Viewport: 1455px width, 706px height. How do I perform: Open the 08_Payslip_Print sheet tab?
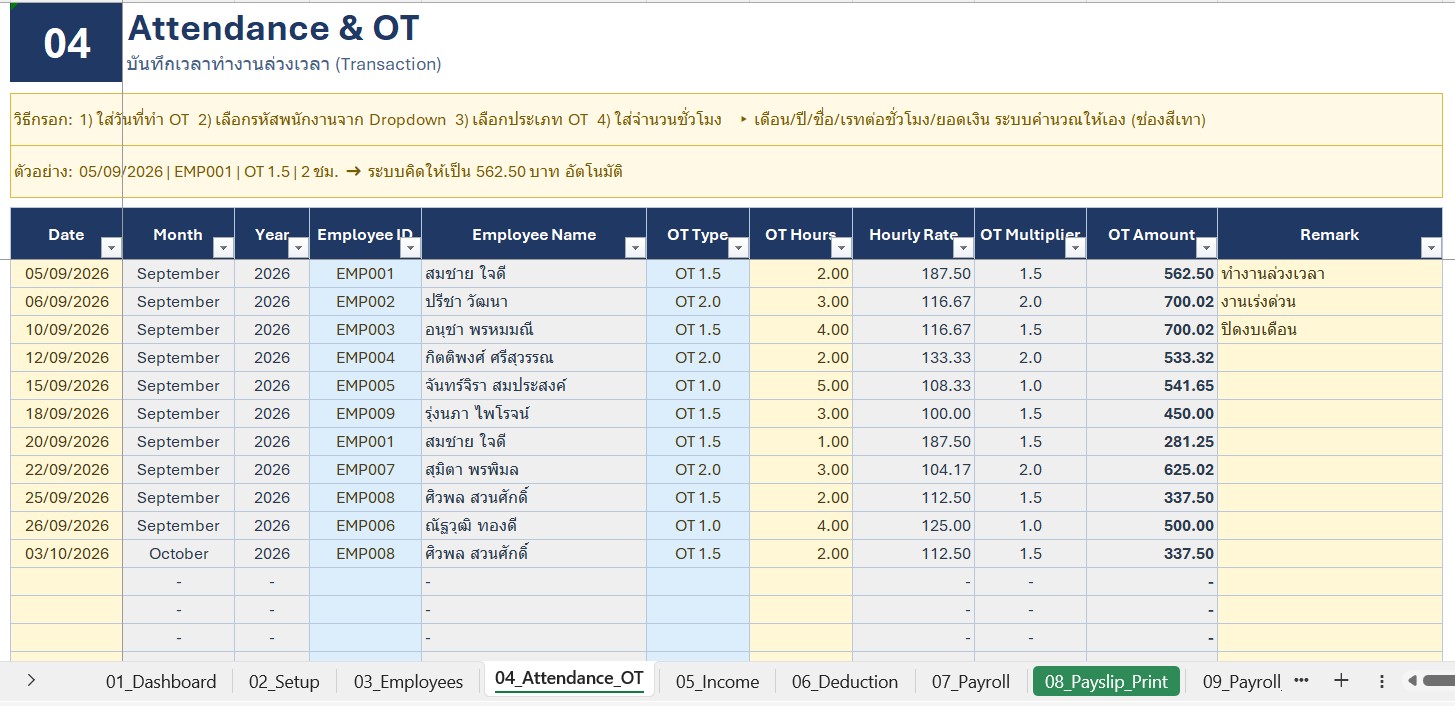(x=1106, y=682)
